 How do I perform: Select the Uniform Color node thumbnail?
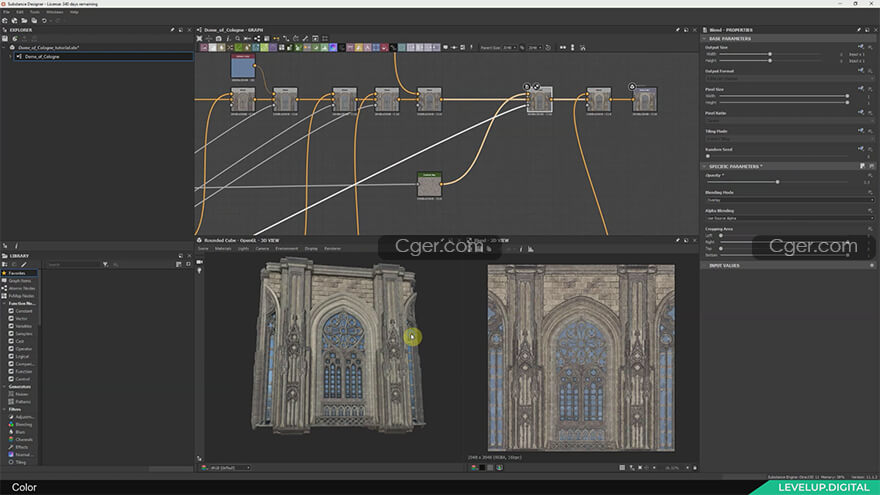point(243,67)
